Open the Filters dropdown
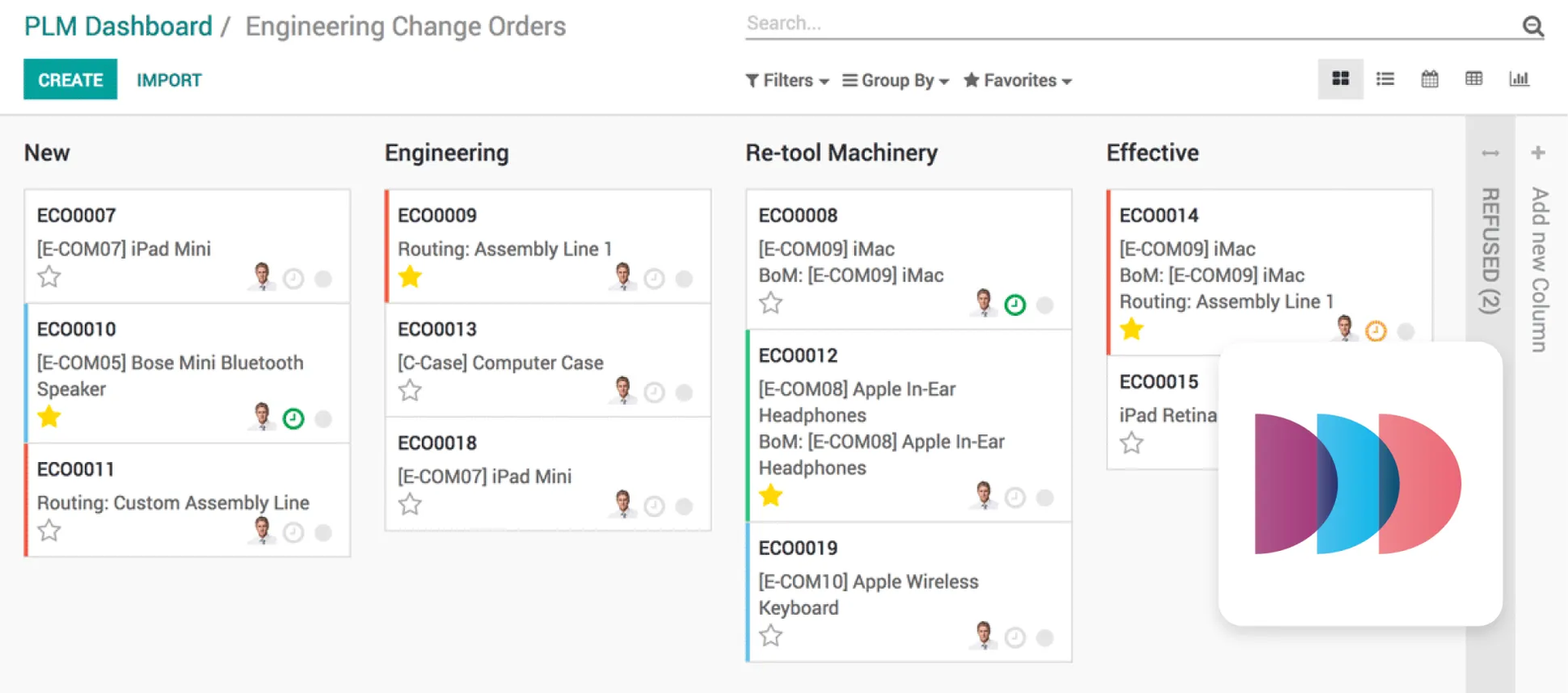This screenshot has height=693, width=1568. [787, 80]
